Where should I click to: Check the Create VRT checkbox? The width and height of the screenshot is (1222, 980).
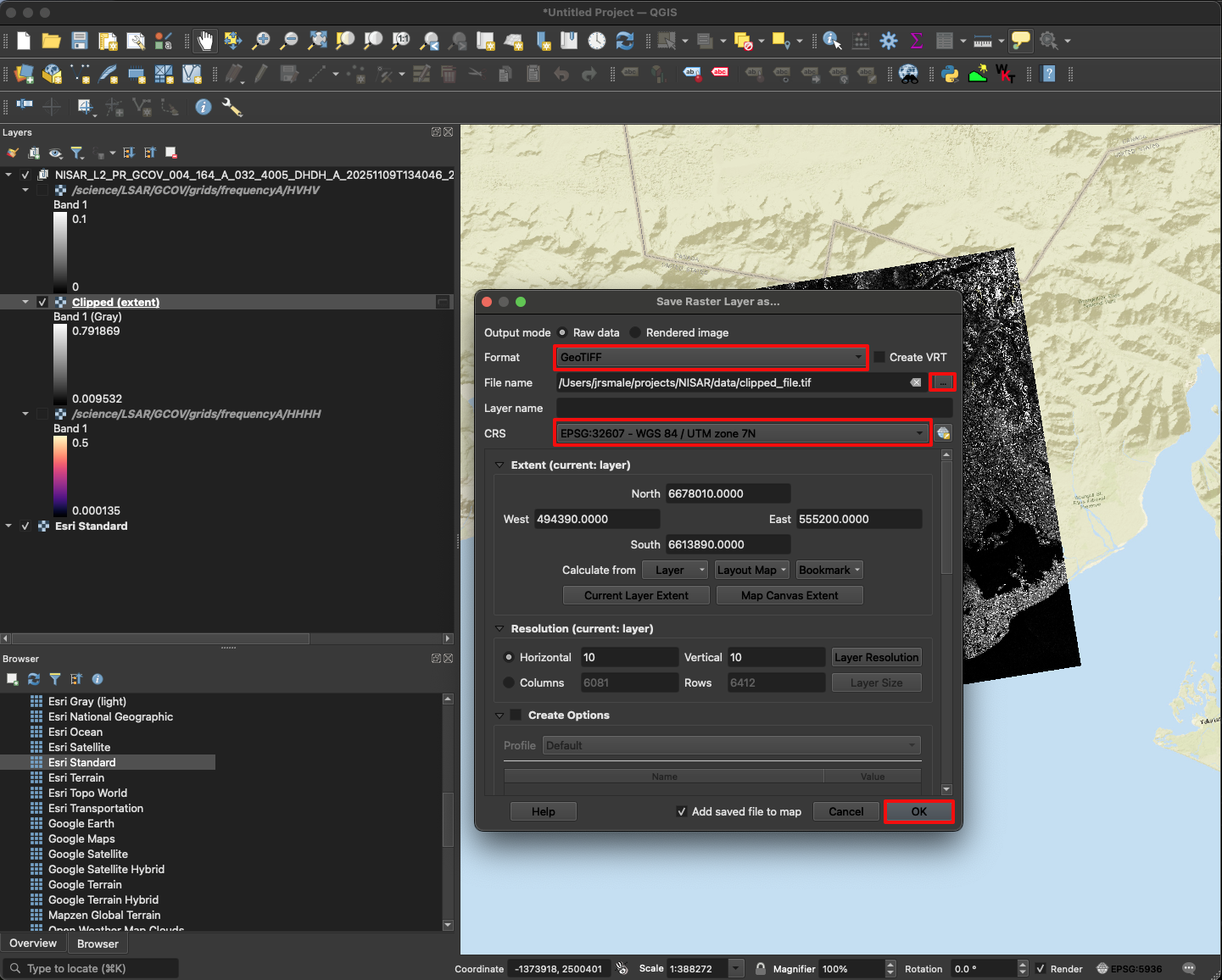coord(879,357)
